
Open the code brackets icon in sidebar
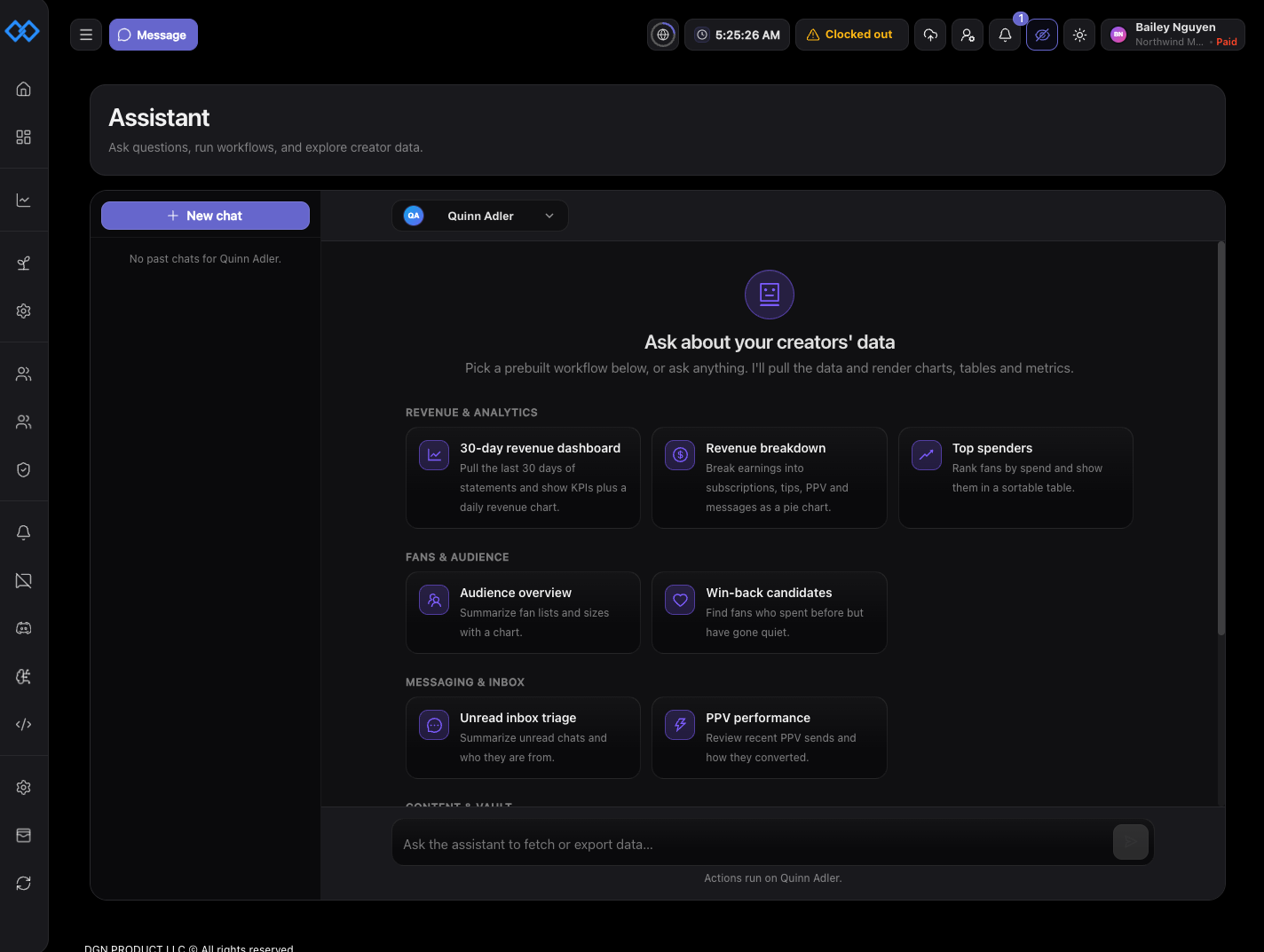[x=24, y=724]
